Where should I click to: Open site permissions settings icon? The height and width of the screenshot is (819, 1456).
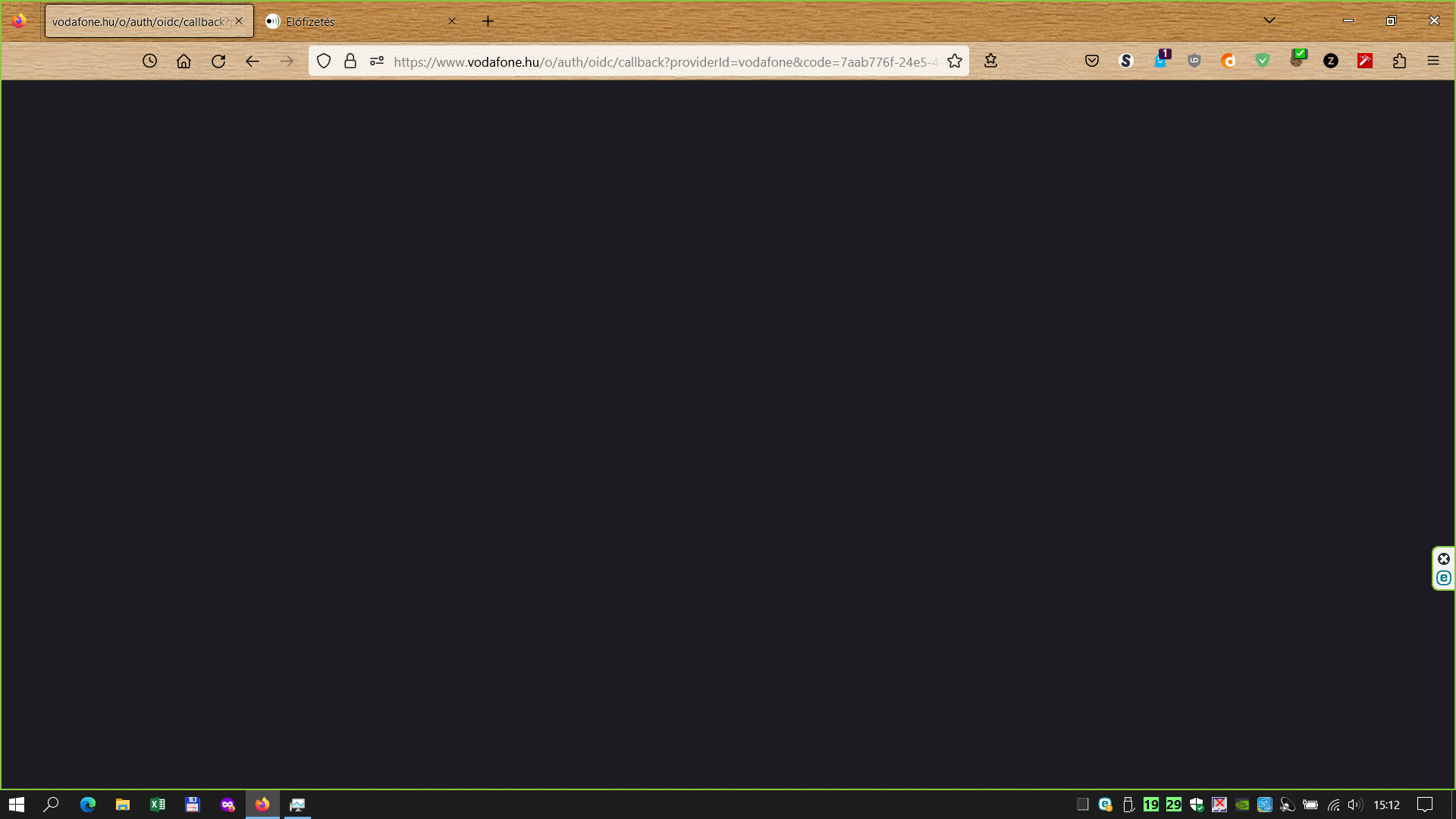(x=377, y=61)
